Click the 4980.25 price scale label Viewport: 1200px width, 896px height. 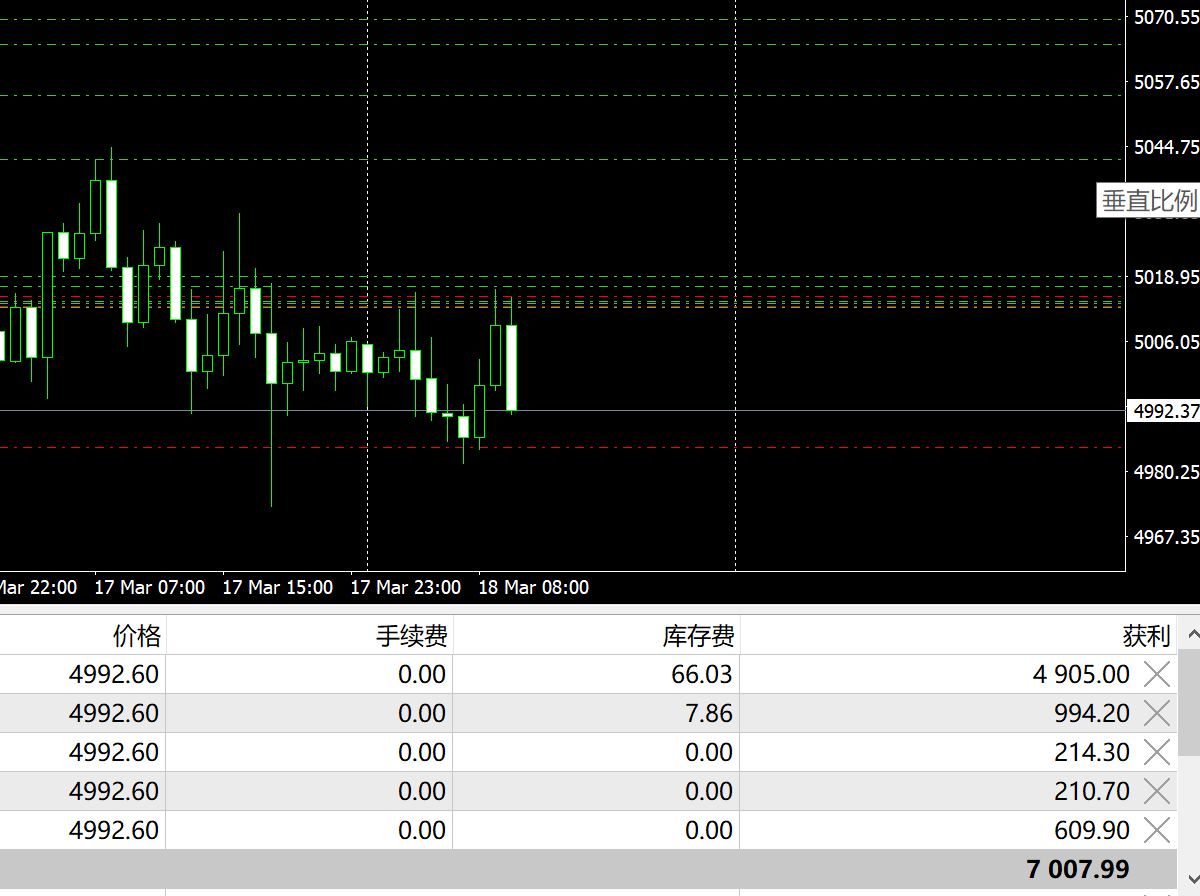pos(1166,472)
